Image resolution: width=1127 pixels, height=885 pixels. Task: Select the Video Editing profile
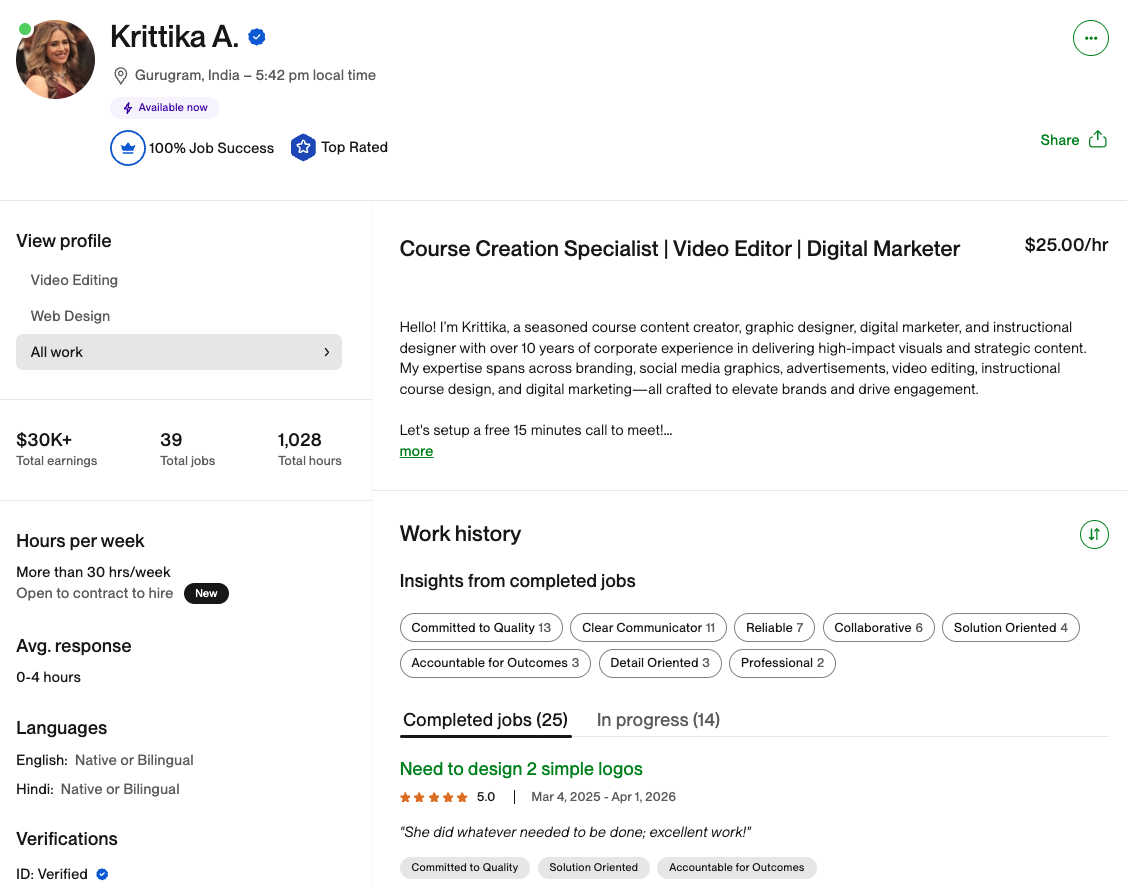coord(74,280)
